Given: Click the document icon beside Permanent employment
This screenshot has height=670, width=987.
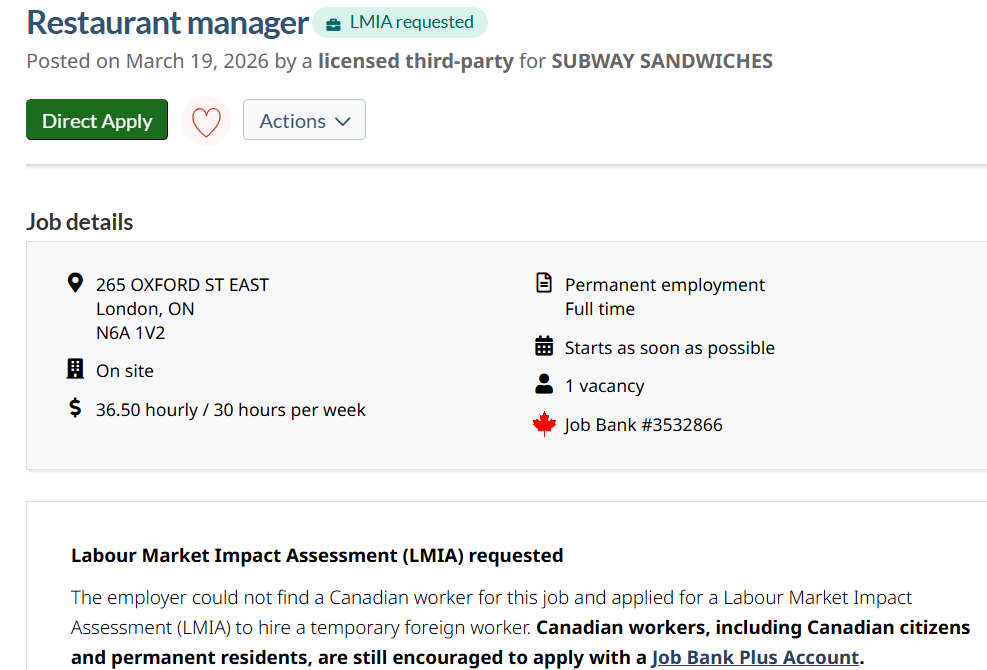Looking at the screenshot, I should (x=544, y=284).
